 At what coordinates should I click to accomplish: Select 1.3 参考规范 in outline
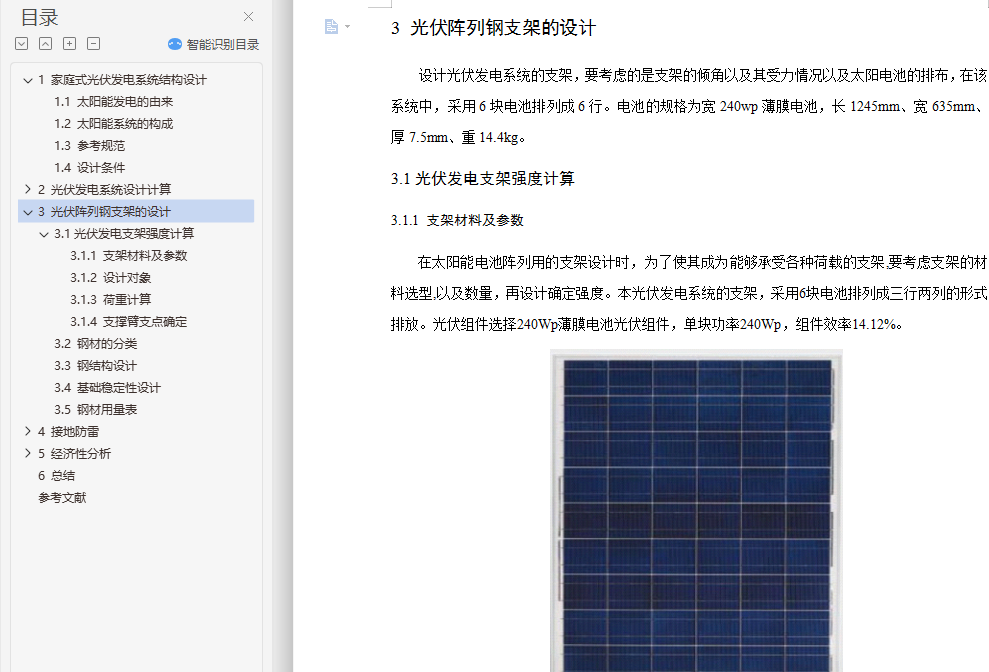(x=90, y=146)
